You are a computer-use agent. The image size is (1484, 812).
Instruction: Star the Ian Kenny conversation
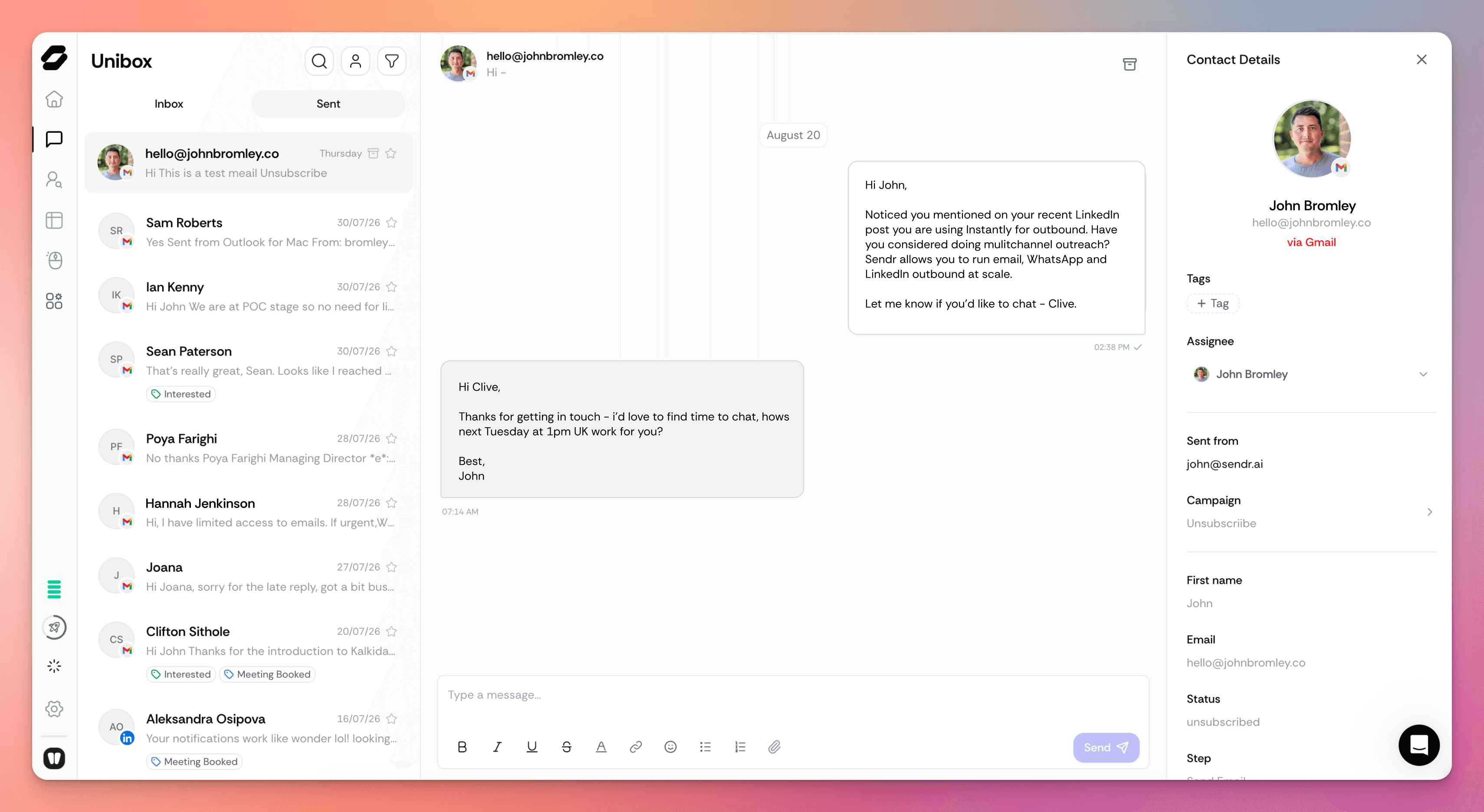point(392,287)
